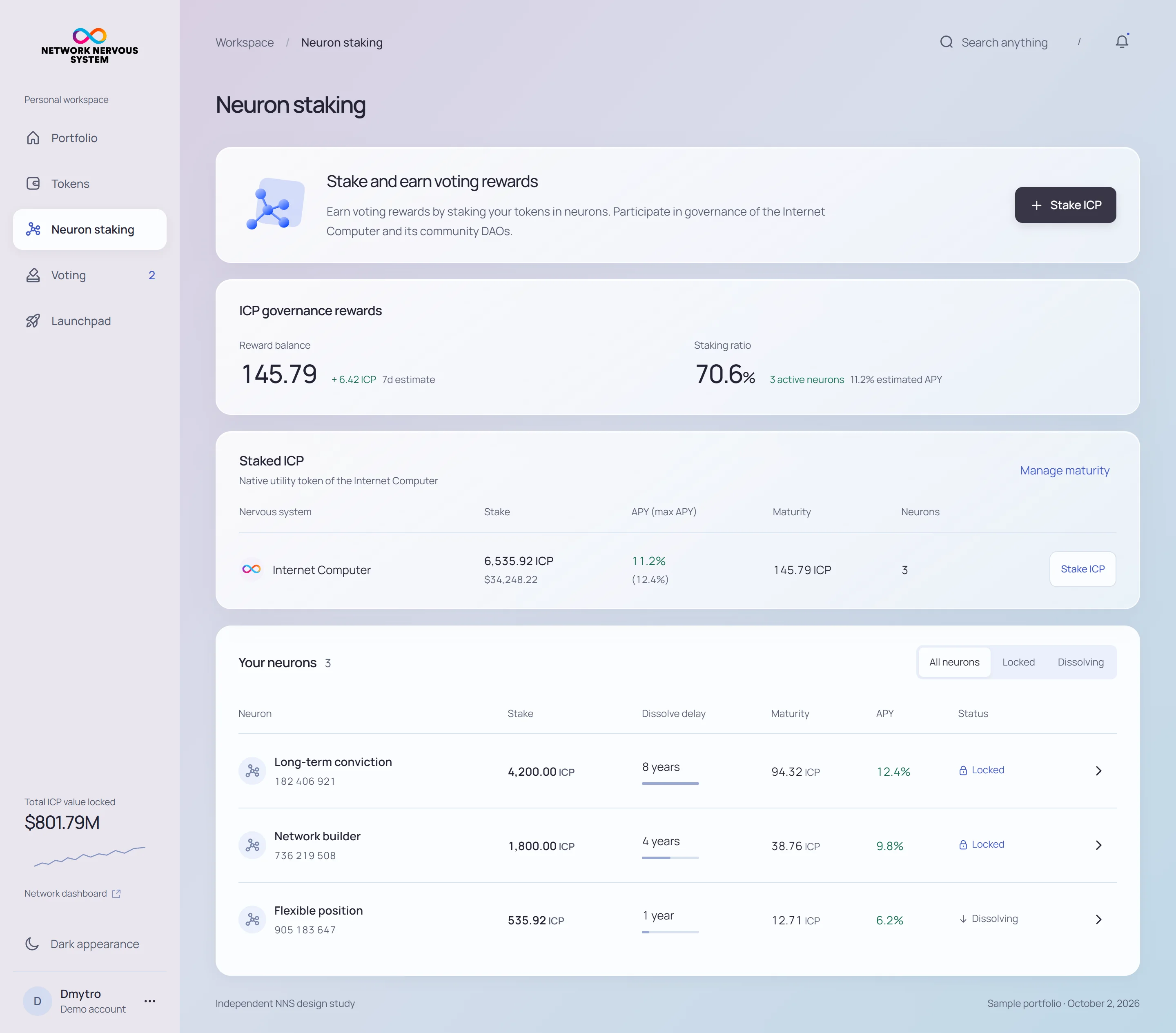This screenshot has height=1033, width=1176.
Task: Click the lock icon in Network builder row
Action: pyautogui.click(x=963, y=844)
